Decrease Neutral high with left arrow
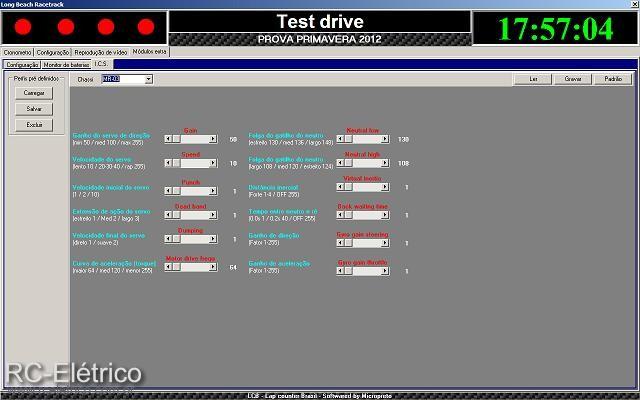The height and width of the screenshot is (400, 640). coord(340,163)
